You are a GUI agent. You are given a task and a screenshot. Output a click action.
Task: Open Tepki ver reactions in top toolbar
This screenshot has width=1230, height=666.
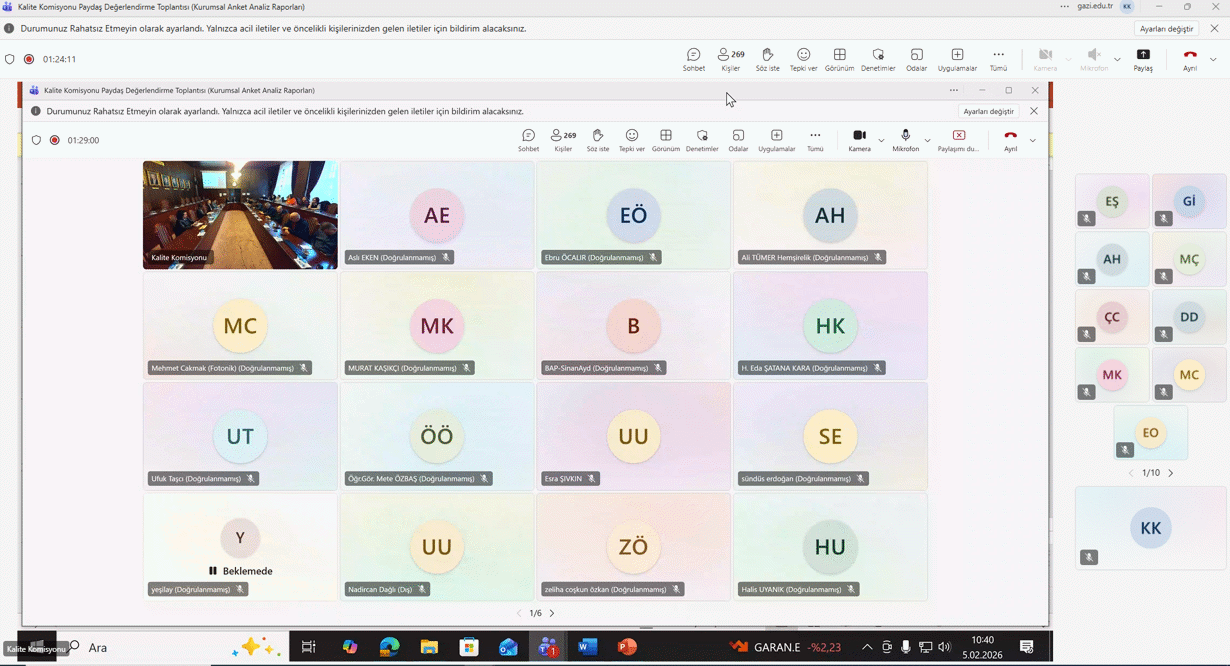pos(803,59)
